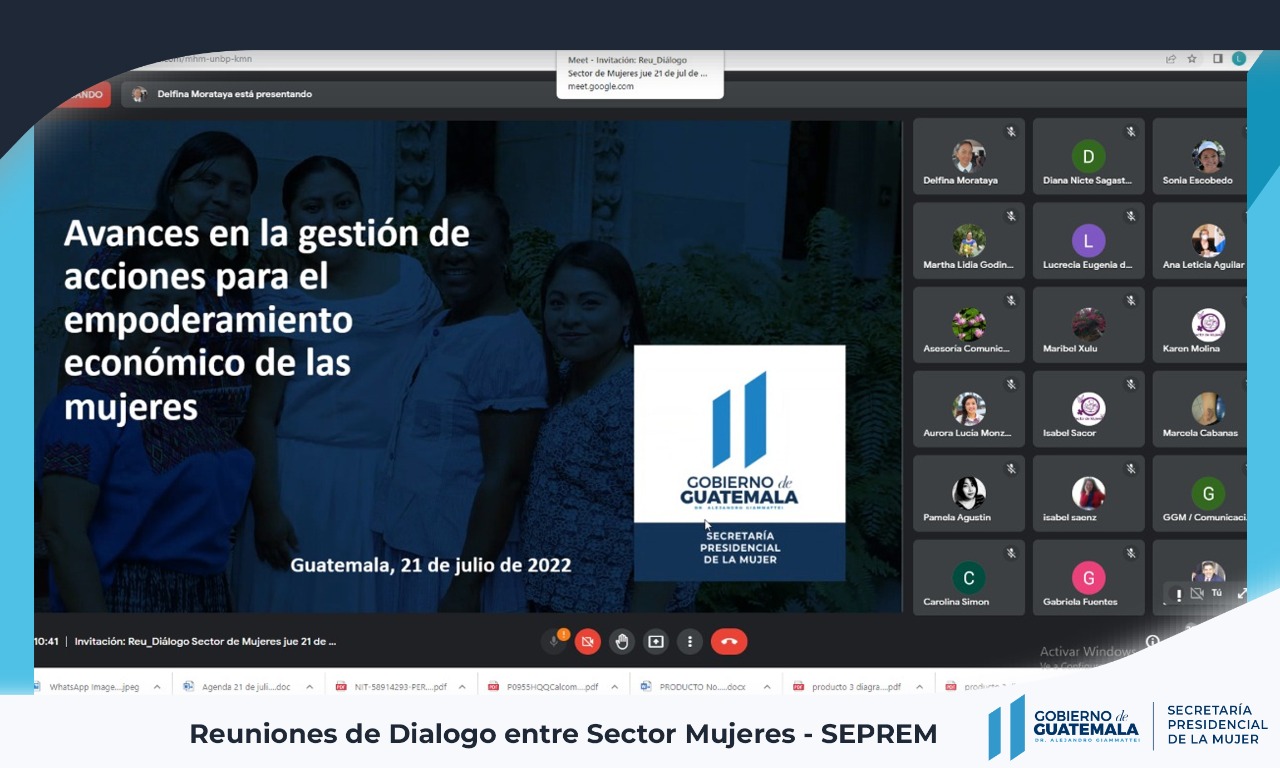This screenshot has height=768, width=1280.
Task: Toggle the muted microphone button
Action: point(553,642)
